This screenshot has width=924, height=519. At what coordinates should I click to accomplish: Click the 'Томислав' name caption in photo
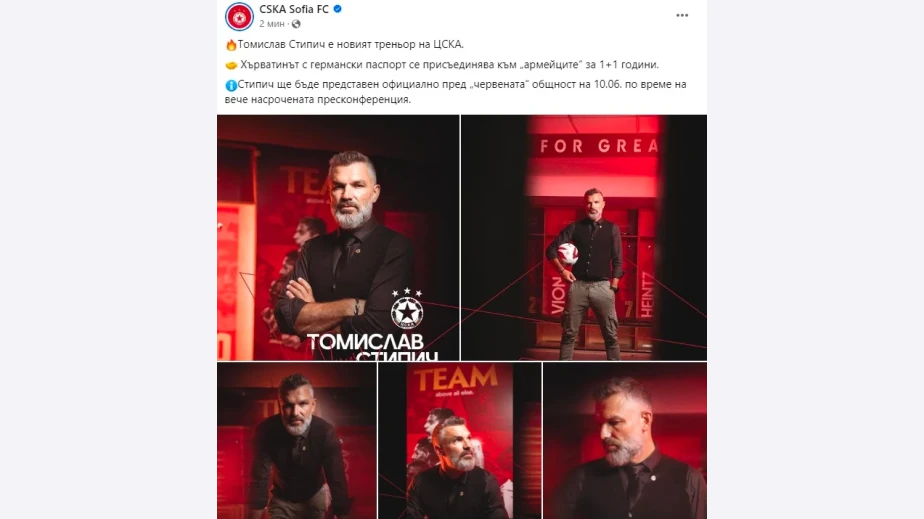pyautogui.click(x=365, y=342)
